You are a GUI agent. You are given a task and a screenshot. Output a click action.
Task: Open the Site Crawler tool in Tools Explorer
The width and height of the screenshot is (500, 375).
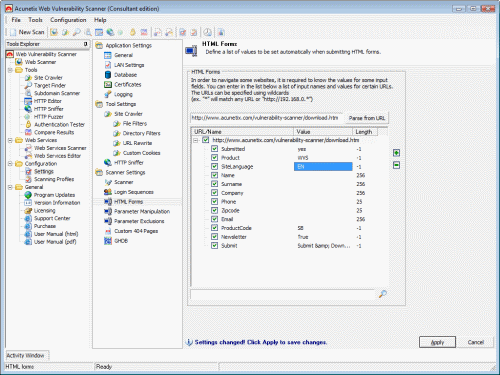48,78
